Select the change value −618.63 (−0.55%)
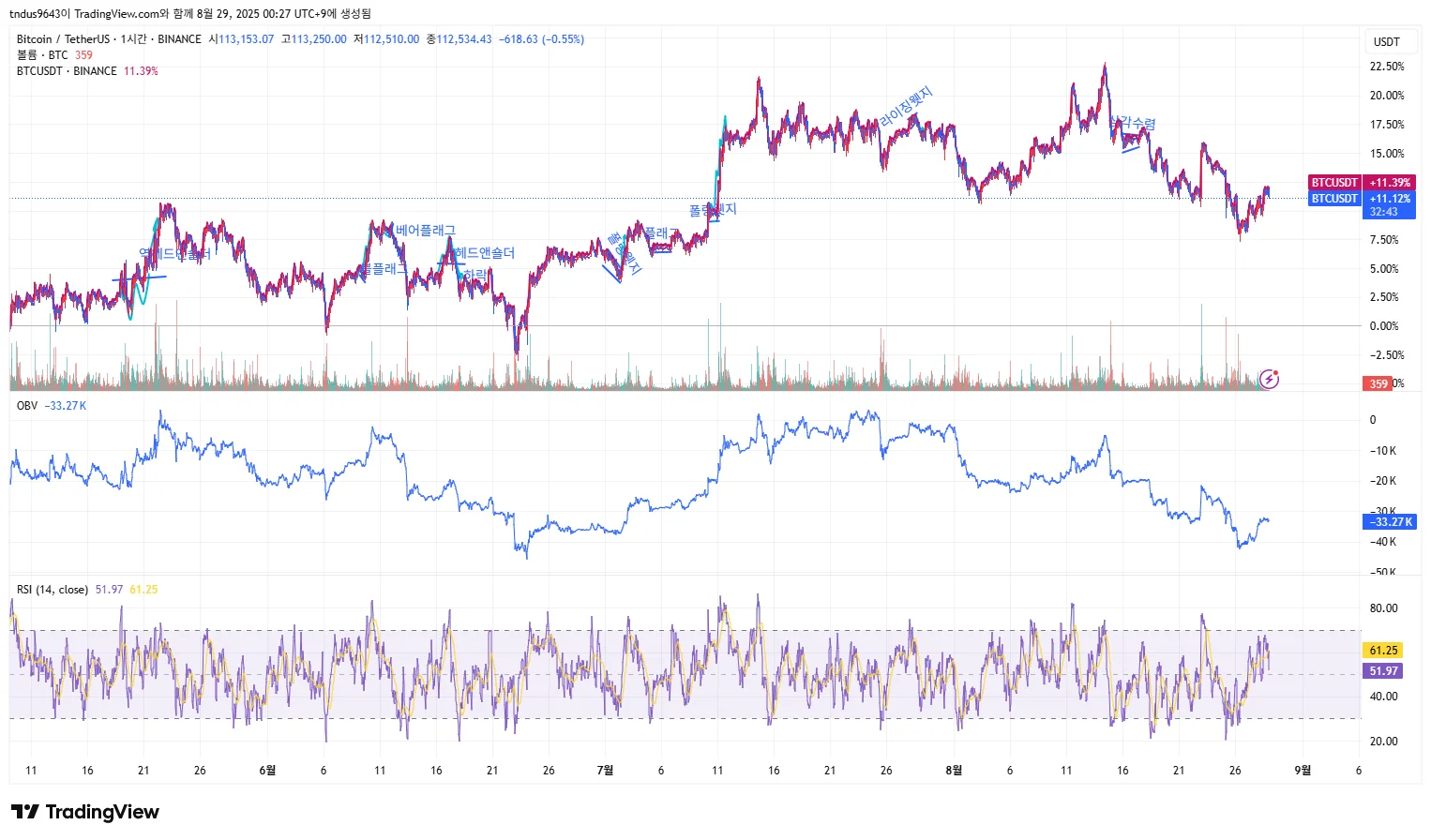Image resolution: width=1431 pixels, height=840 pixels. [541, 39]
